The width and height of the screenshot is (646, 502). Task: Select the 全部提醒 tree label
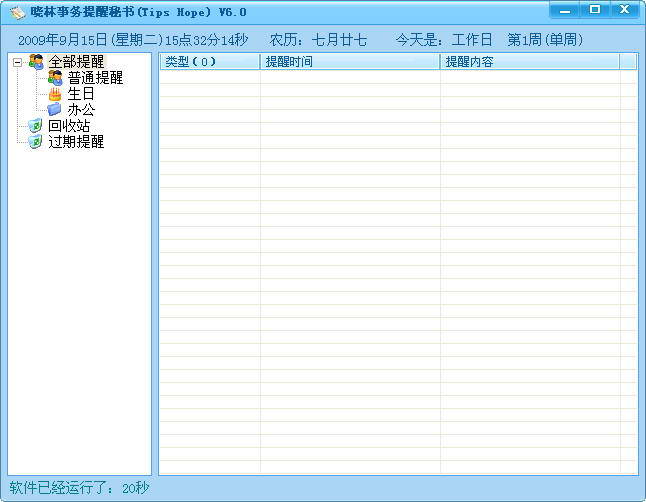tap(76, 62)
